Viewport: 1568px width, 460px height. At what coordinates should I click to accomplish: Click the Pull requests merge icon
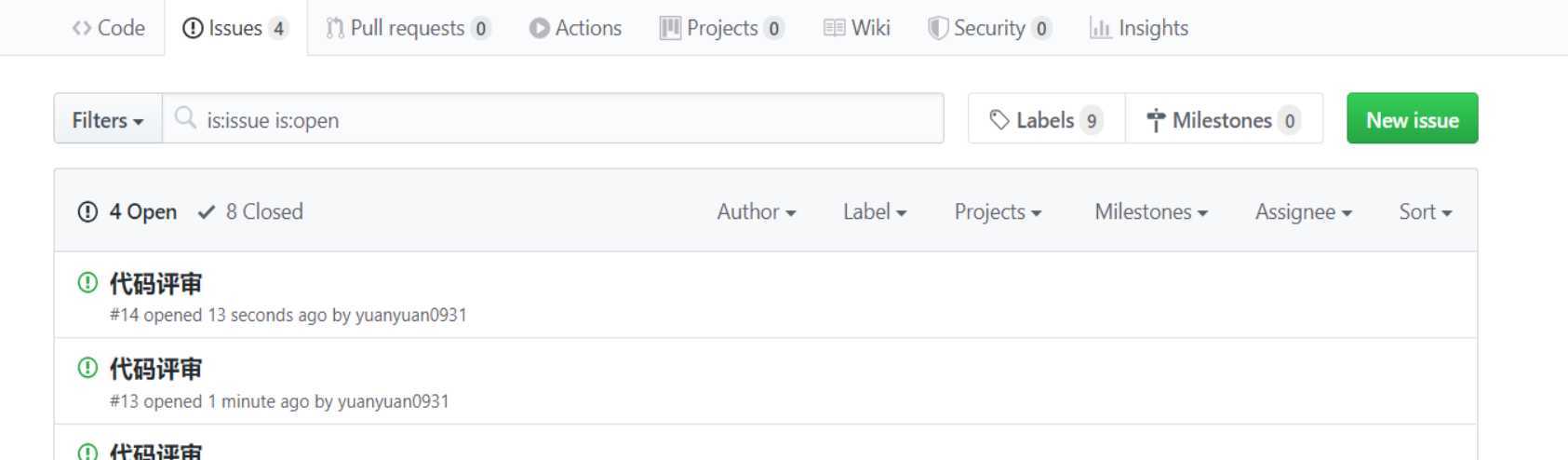[x=335, y=28]
